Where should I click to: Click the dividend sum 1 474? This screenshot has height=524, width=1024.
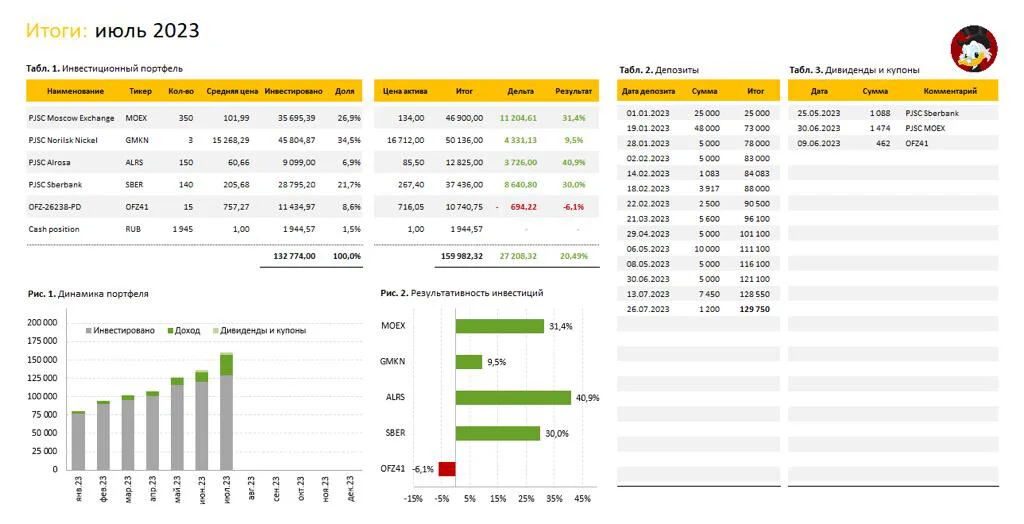coord(880,129)
